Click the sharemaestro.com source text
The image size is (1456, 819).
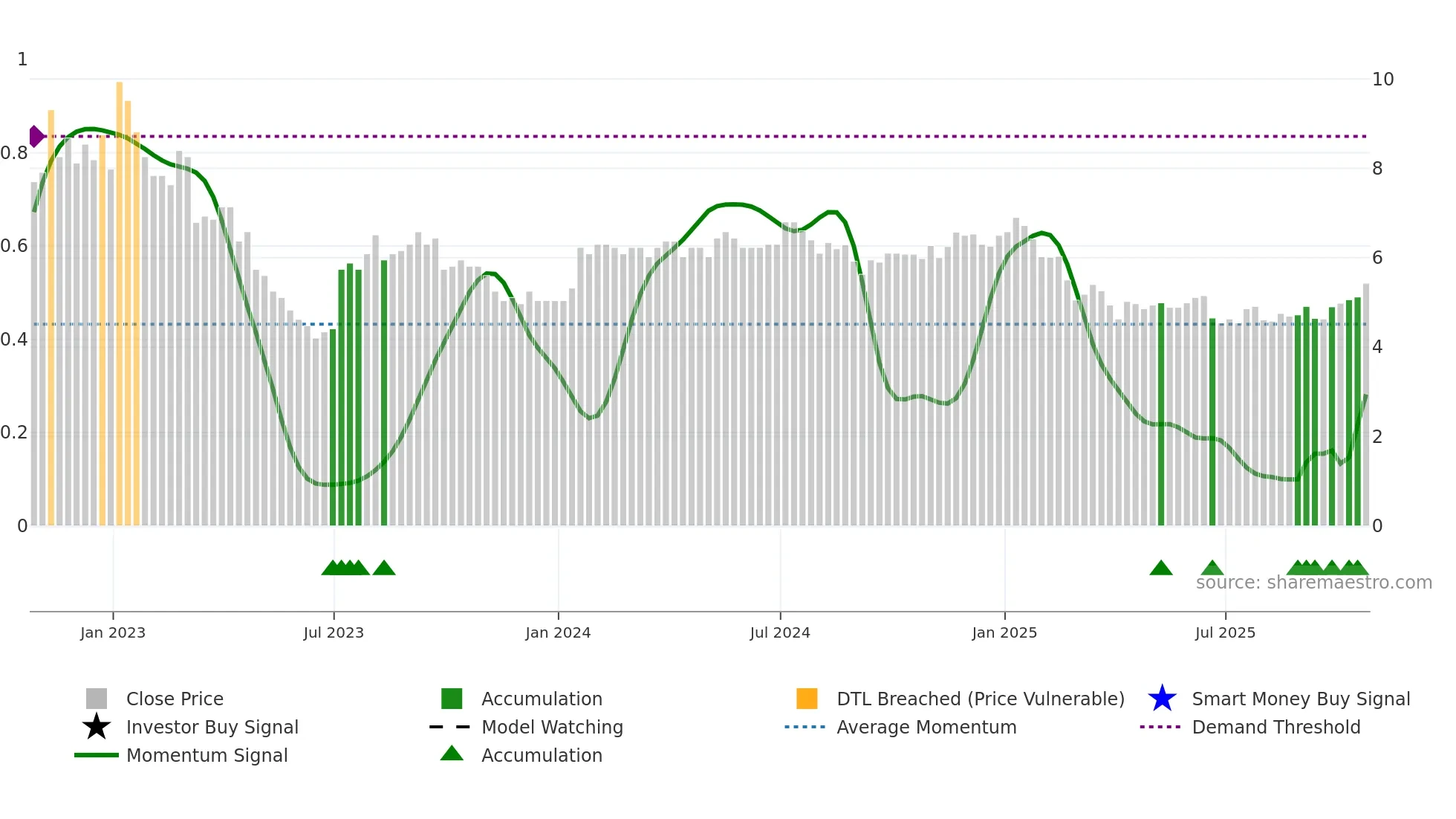1313,583
